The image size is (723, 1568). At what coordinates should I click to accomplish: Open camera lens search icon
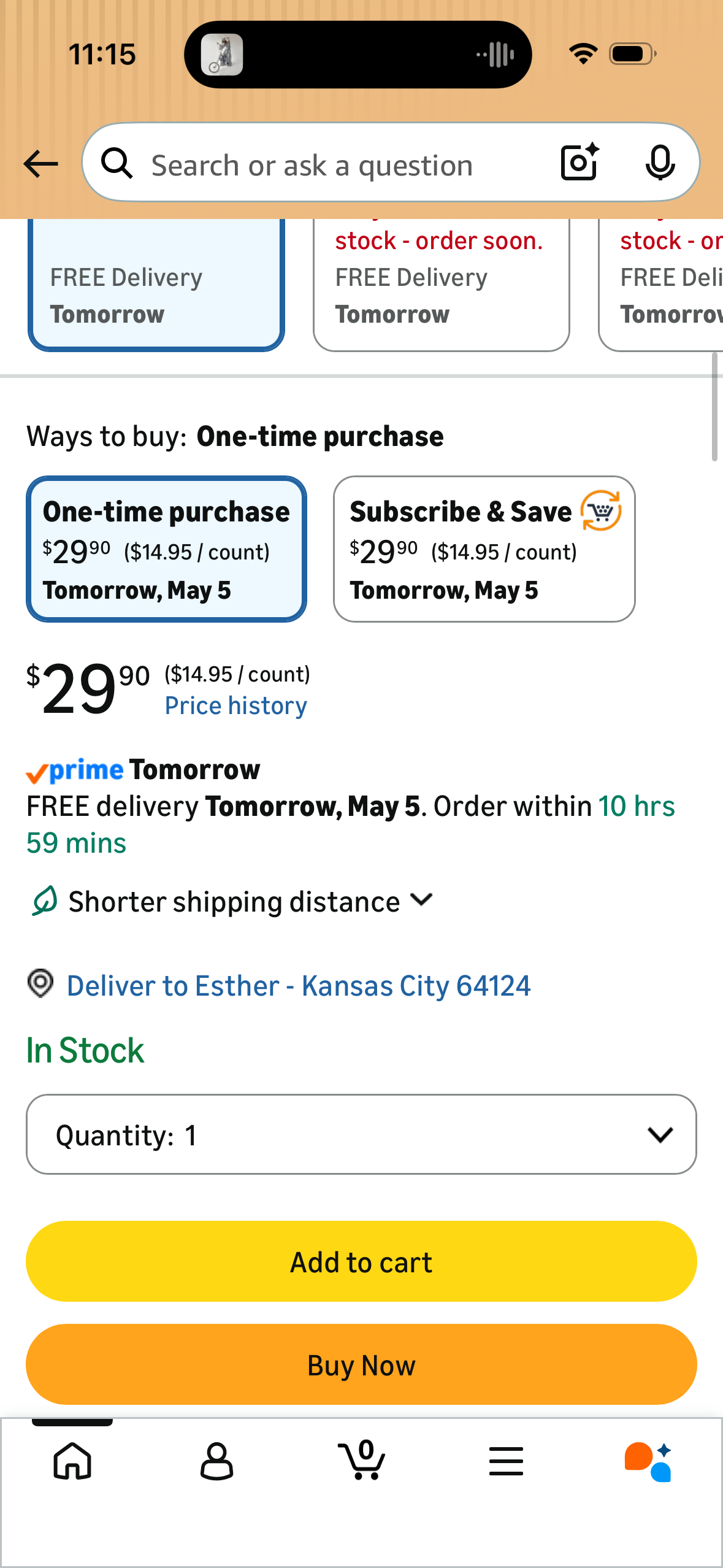[580, 163]
